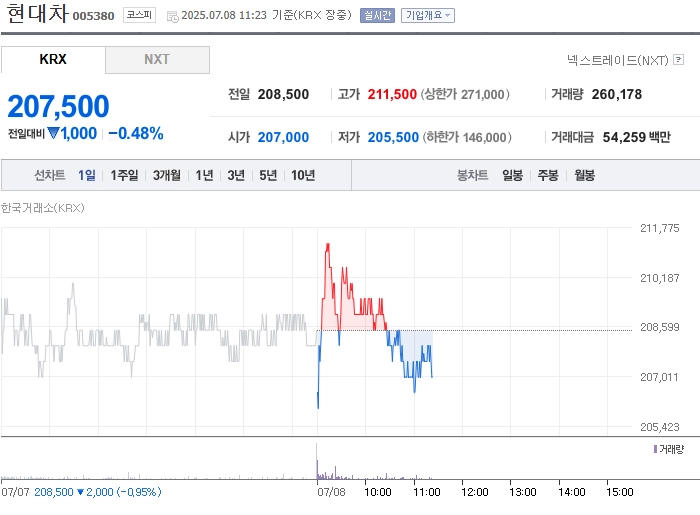Click the trading value 54,259 백만
Image resolution: width=700 pixels, height=515 pixels.
[x=637, y=137]
